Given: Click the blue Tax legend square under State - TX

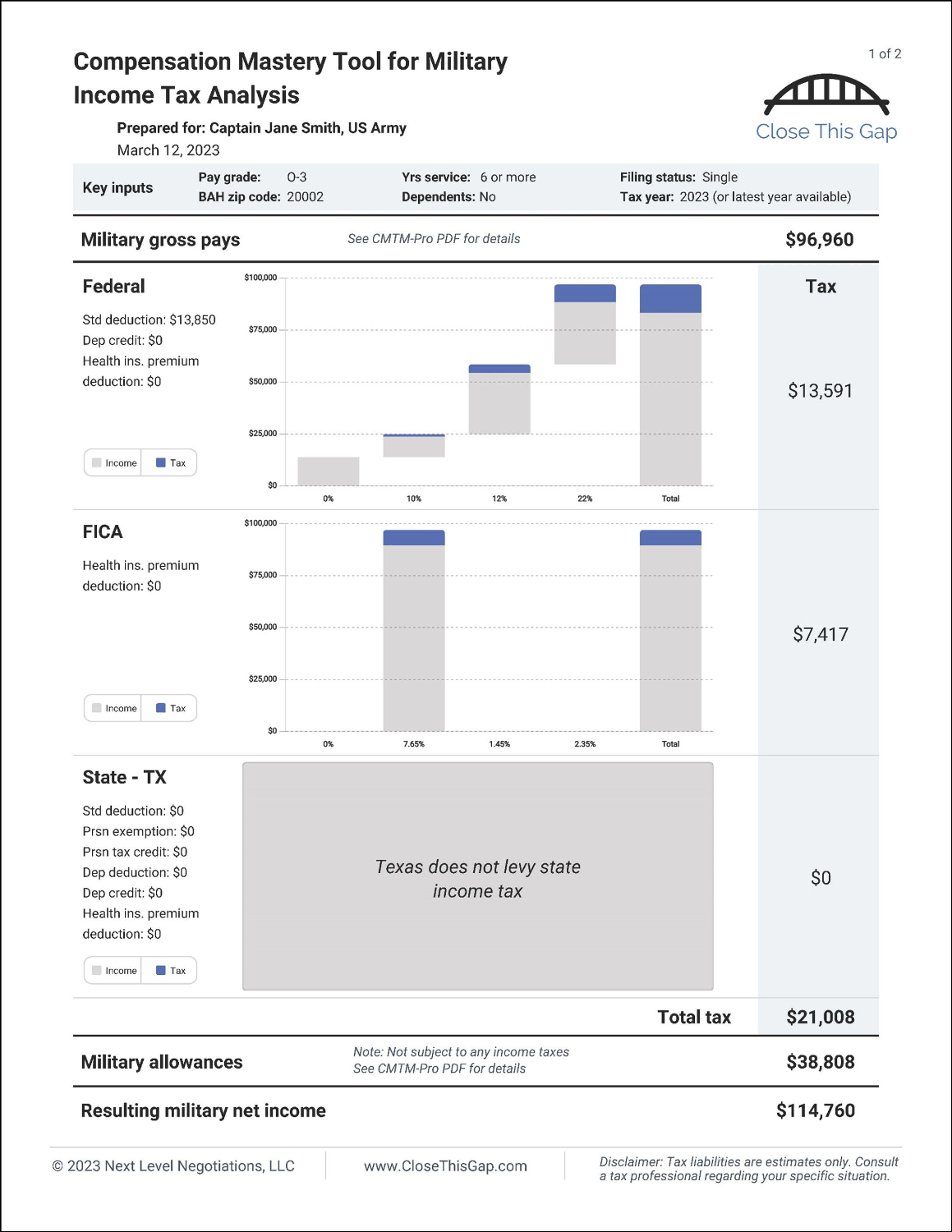Looking at the screenshot, I should pyautogui.click(x=161, y=970).
